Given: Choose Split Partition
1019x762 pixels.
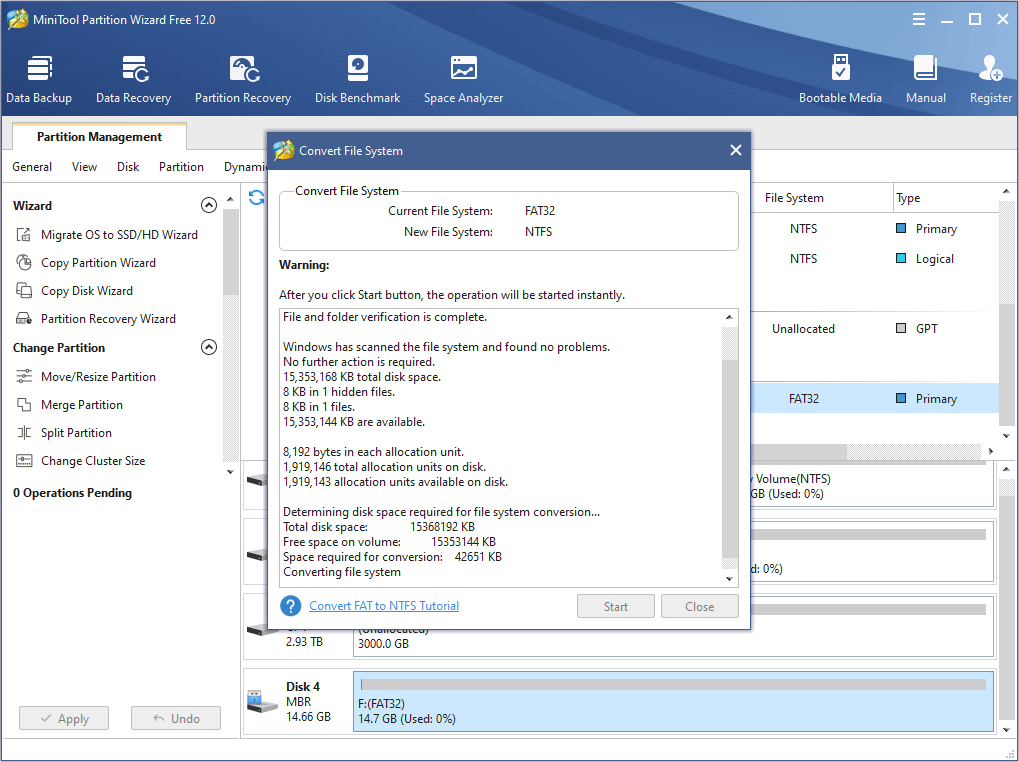Looking at the screenshot, I should (x=64, y=433).
